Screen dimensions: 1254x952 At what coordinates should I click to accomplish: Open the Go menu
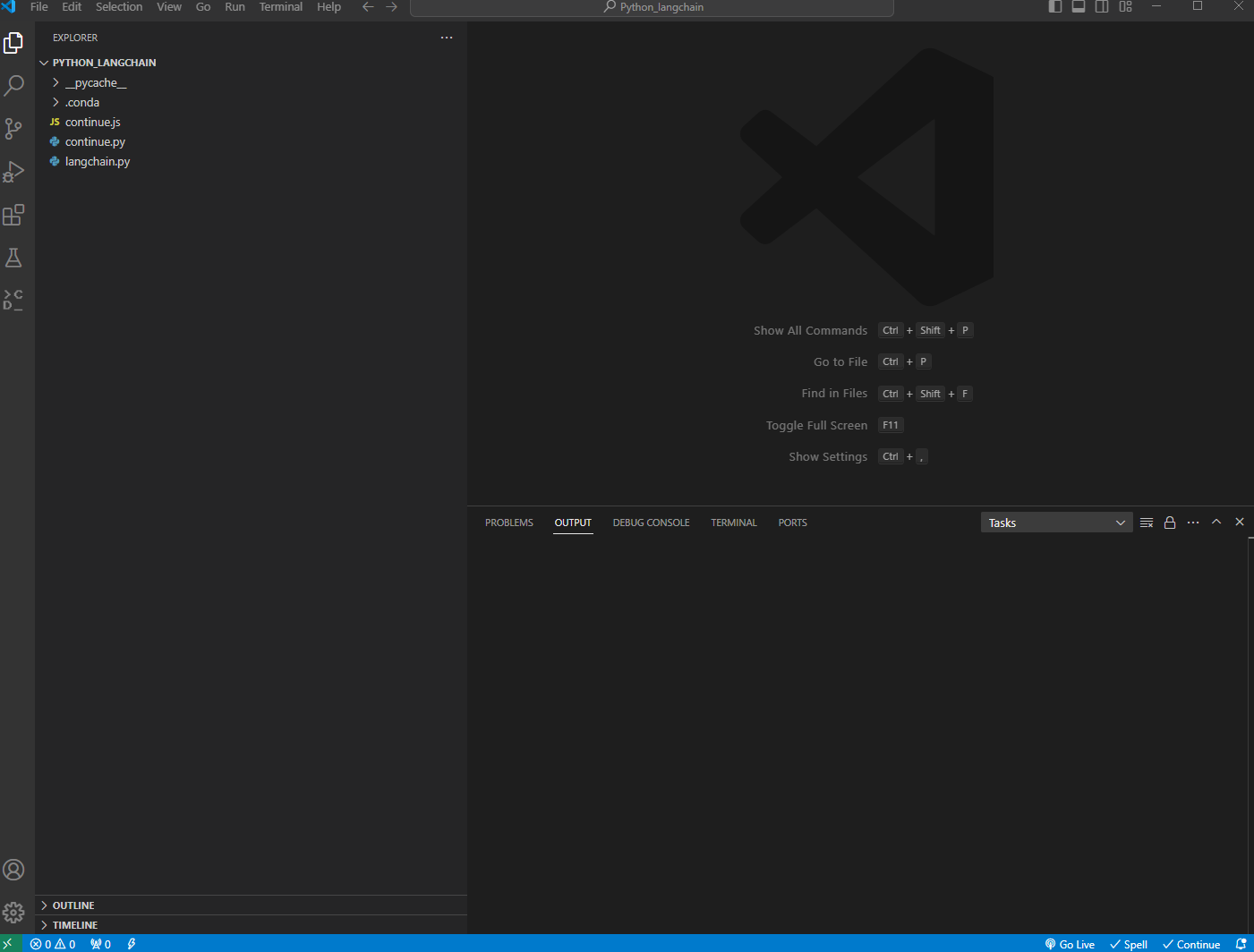[203, 6]
